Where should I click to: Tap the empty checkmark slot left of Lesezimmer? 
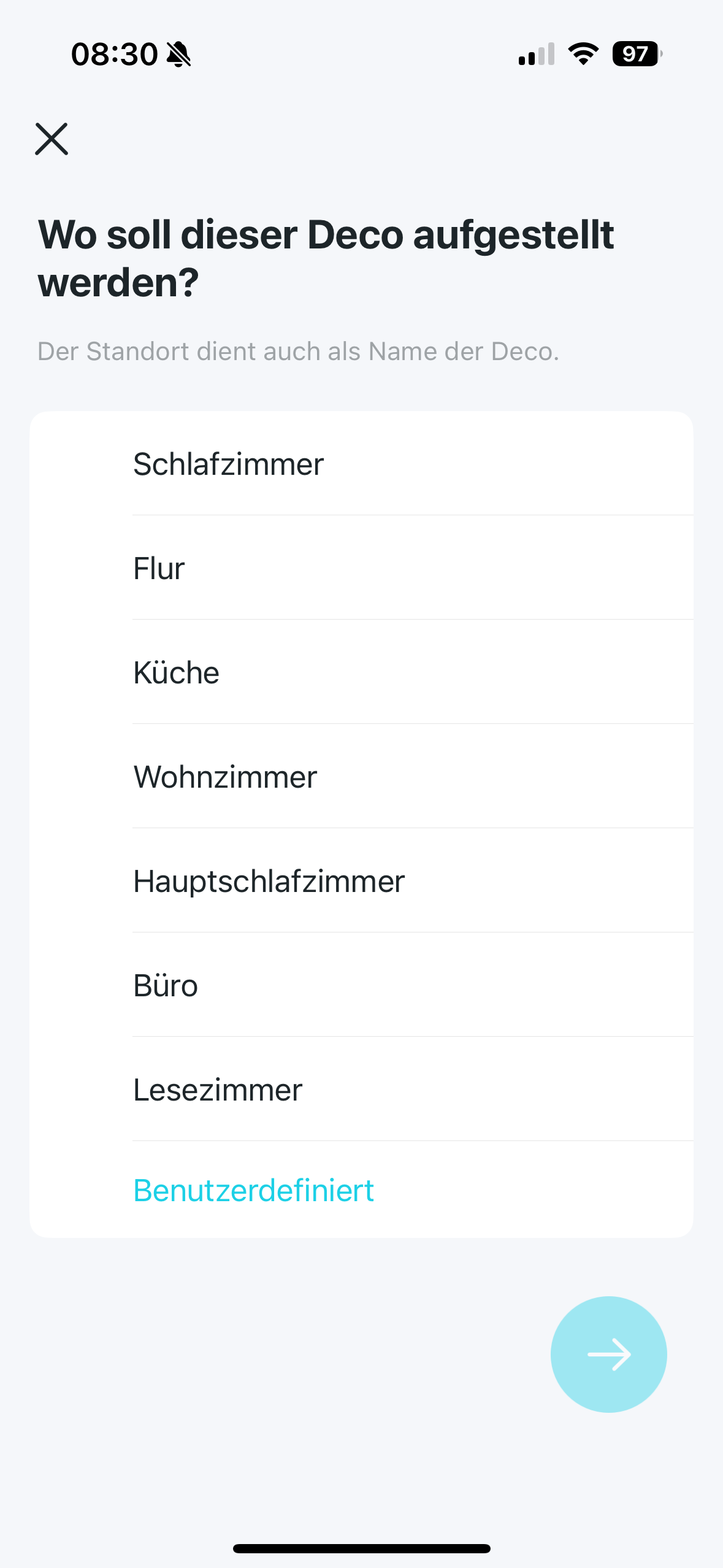(81, 1090)
